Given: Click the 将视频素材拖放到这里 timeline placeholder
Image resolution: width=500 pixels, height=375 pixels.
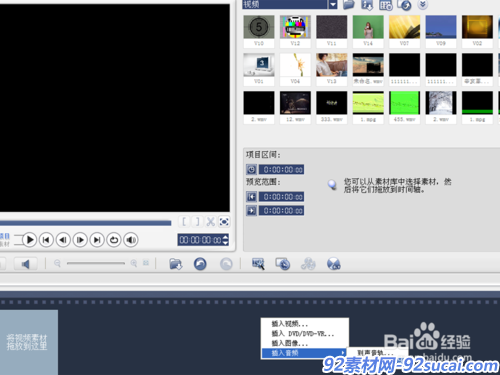Looking at the screenshot, I should pos(28,342).
